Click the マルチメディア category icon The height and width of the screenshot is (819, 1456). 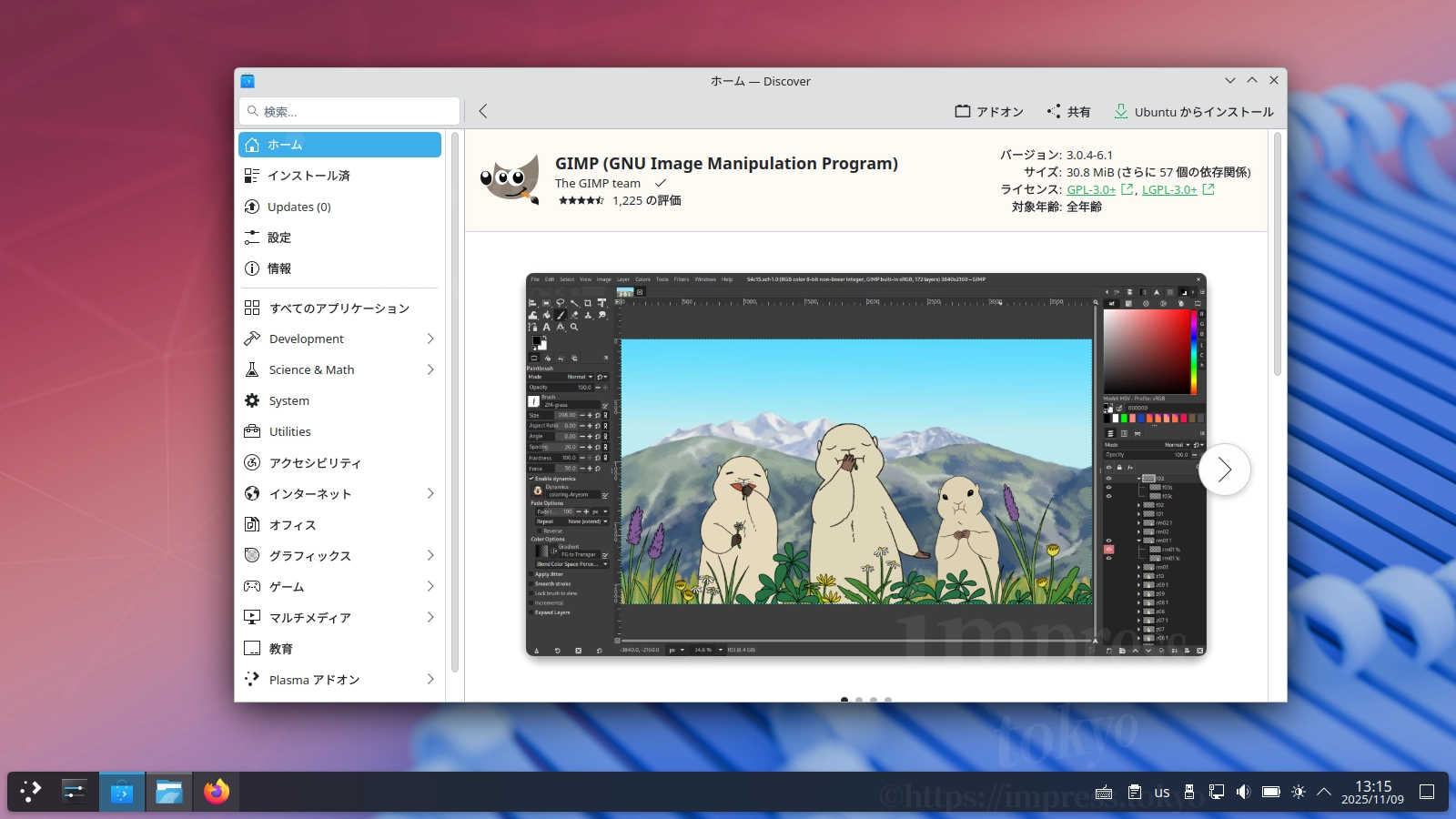pos(252,617)
